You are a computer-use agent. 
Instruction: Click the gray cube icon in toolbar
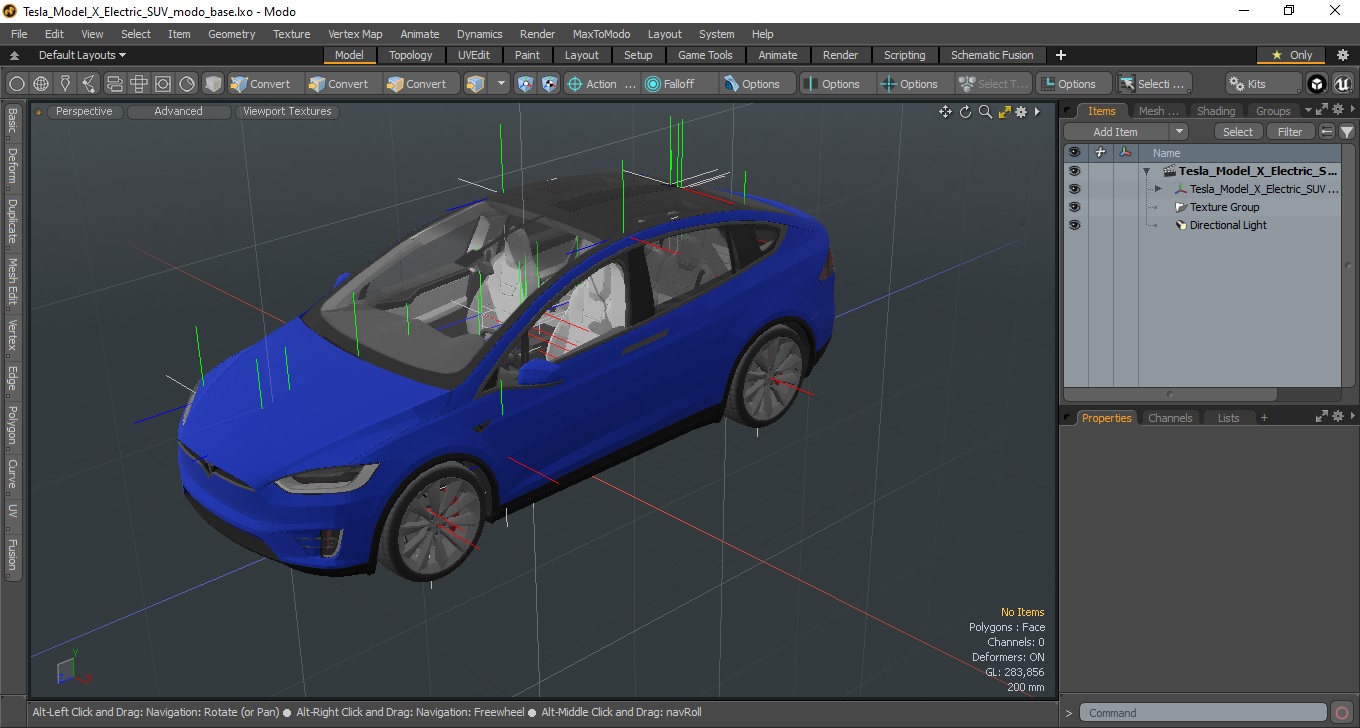point(213,84)
